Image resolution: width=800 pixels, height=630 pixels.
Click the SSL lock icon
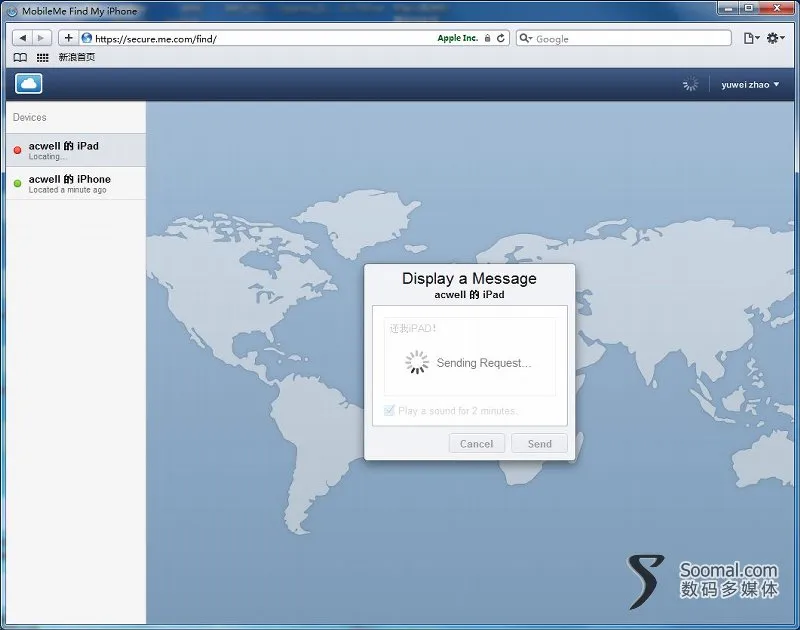click(488, 38)
